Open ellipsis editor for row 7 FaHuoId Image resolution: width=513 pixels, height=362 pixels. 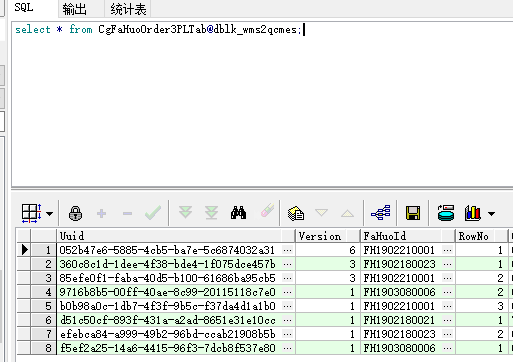coord(448,334)
